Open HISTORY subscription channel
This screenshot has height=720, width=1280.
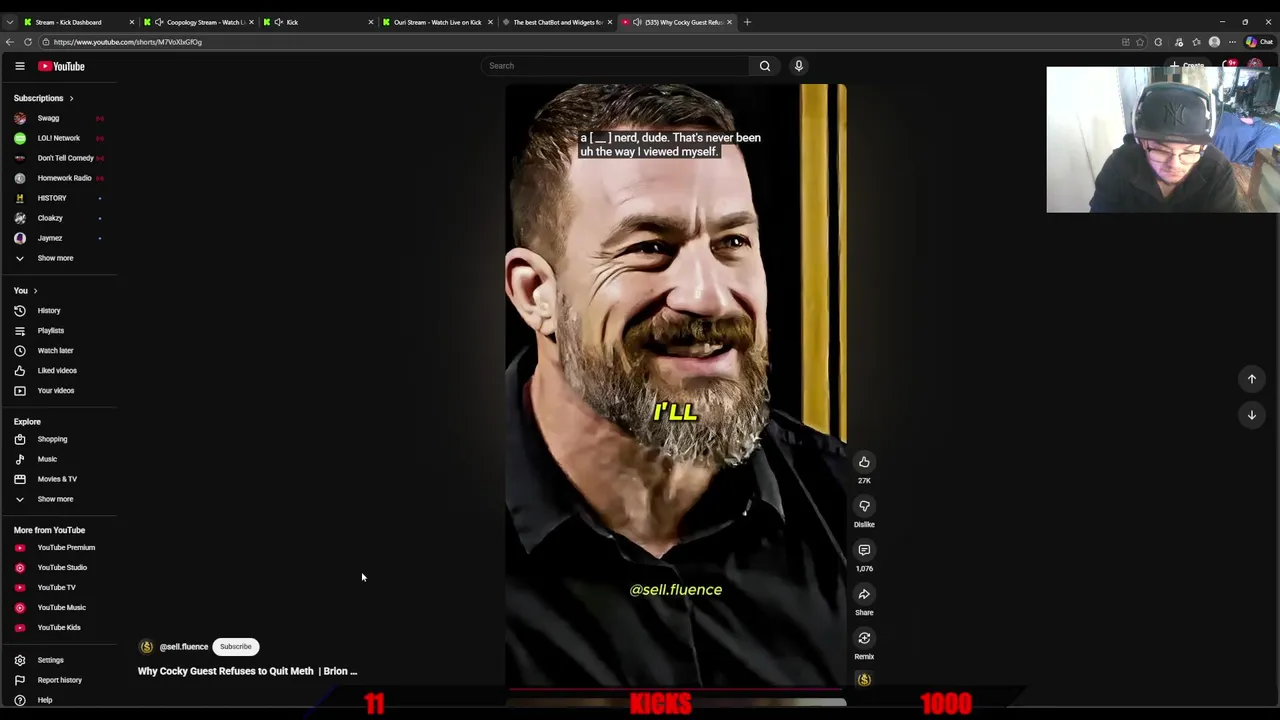[x=52, y=198]
